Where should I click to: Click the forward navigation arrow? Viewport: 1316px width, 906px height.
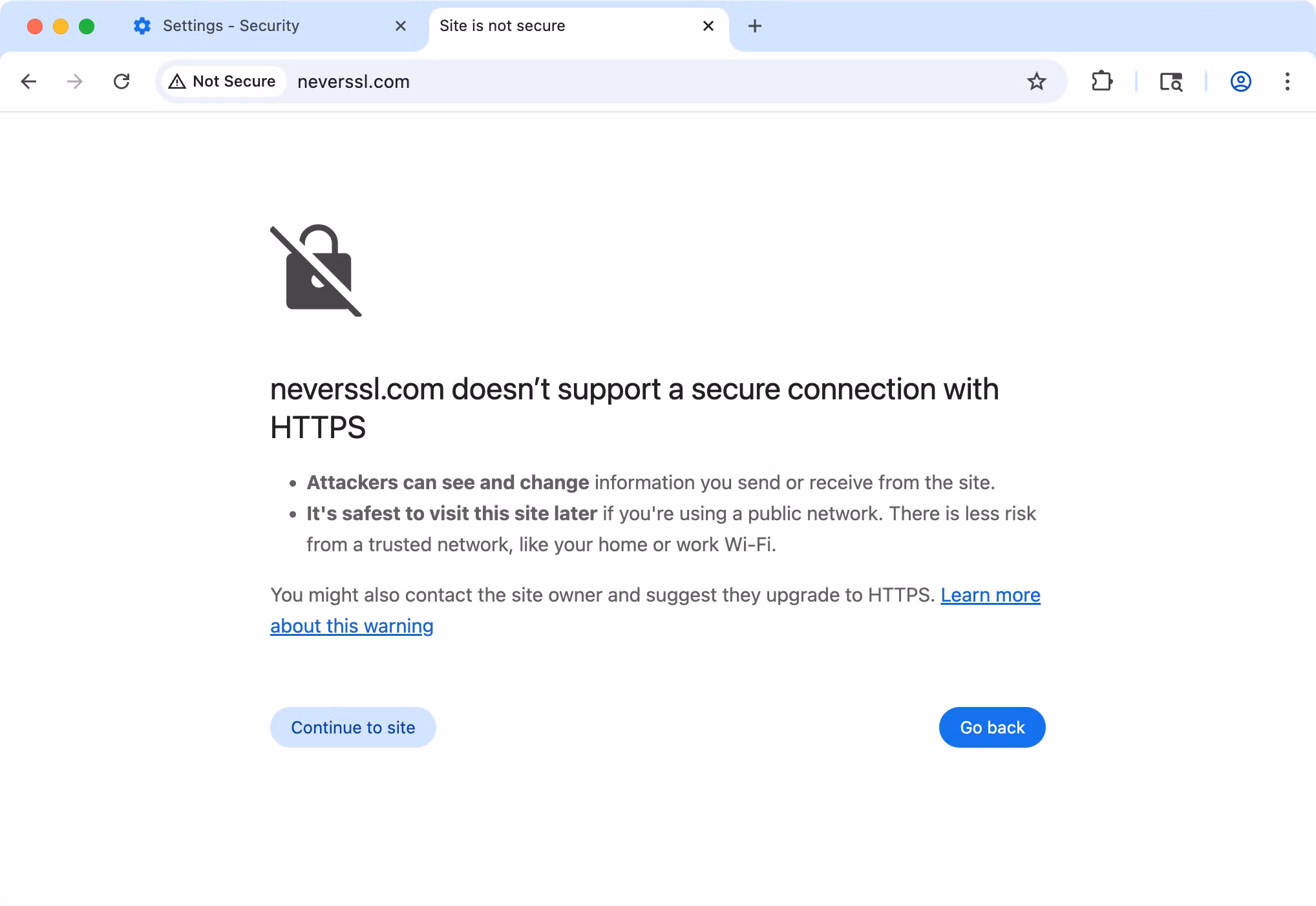tap(75, 81)
